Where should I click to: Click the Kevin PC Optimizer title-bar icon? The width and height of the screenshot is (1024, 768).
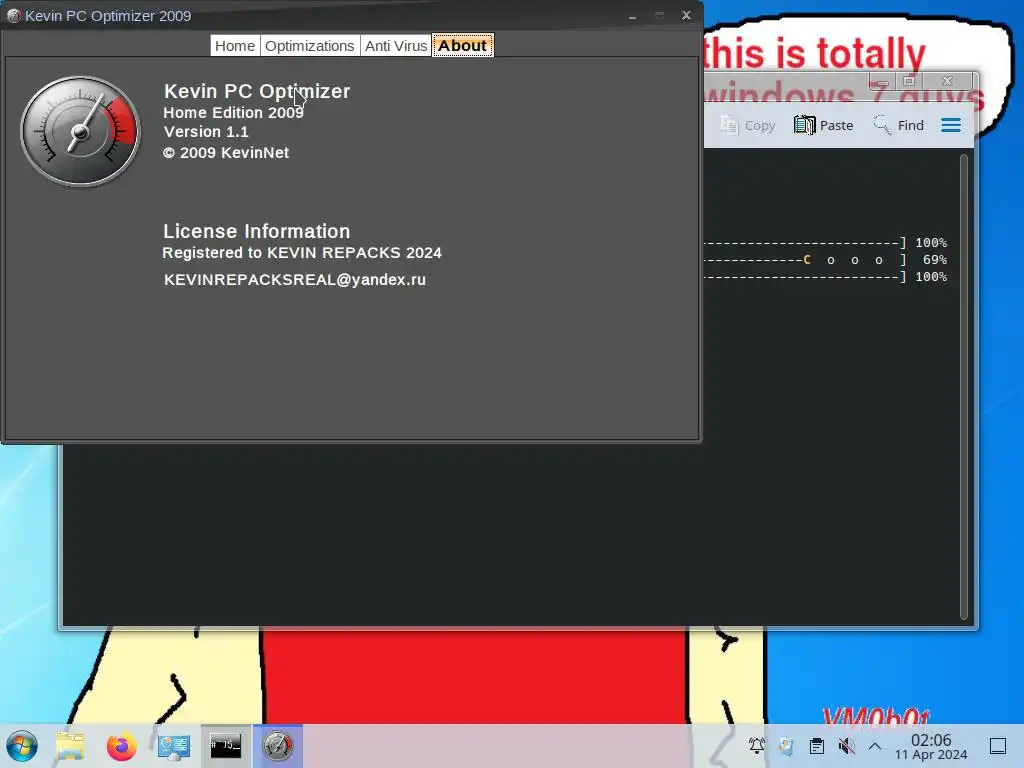[x=14, y=16]
